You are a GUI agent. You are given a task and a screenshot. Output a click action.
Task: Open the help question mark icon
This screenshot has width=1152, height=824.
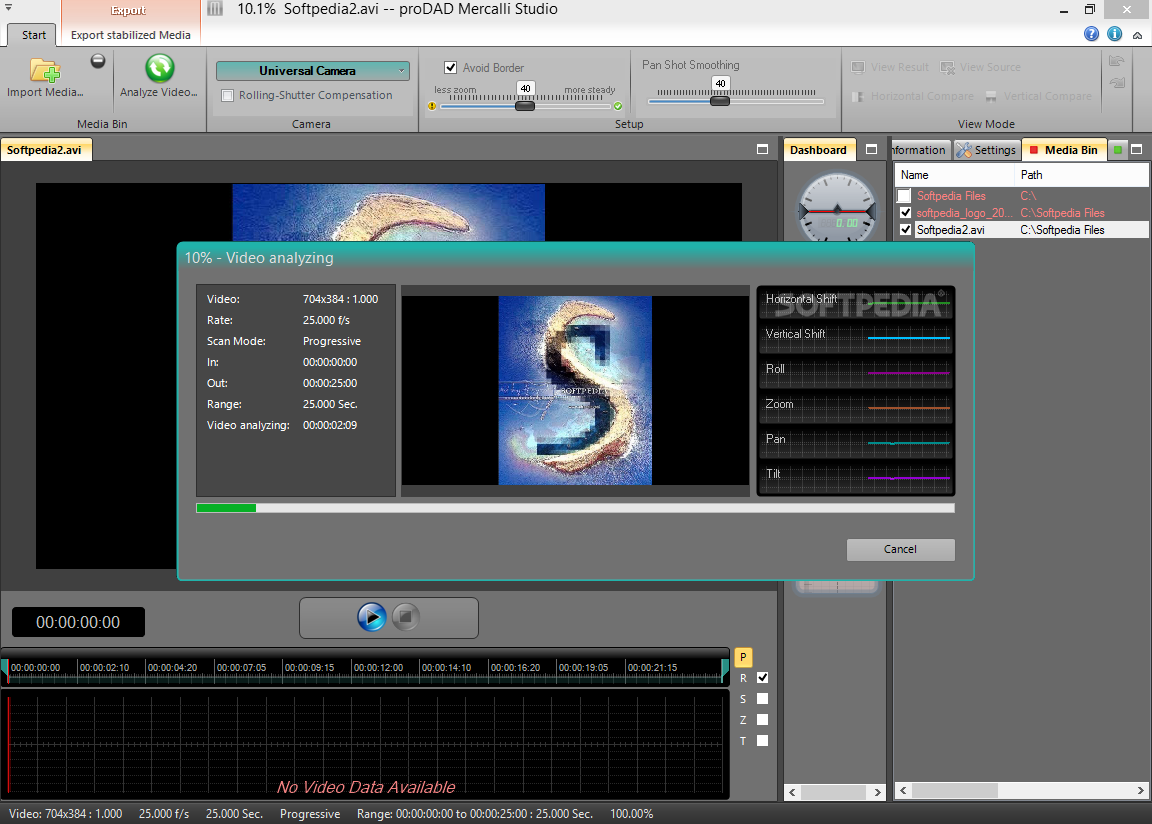(x=1091, y=34)
